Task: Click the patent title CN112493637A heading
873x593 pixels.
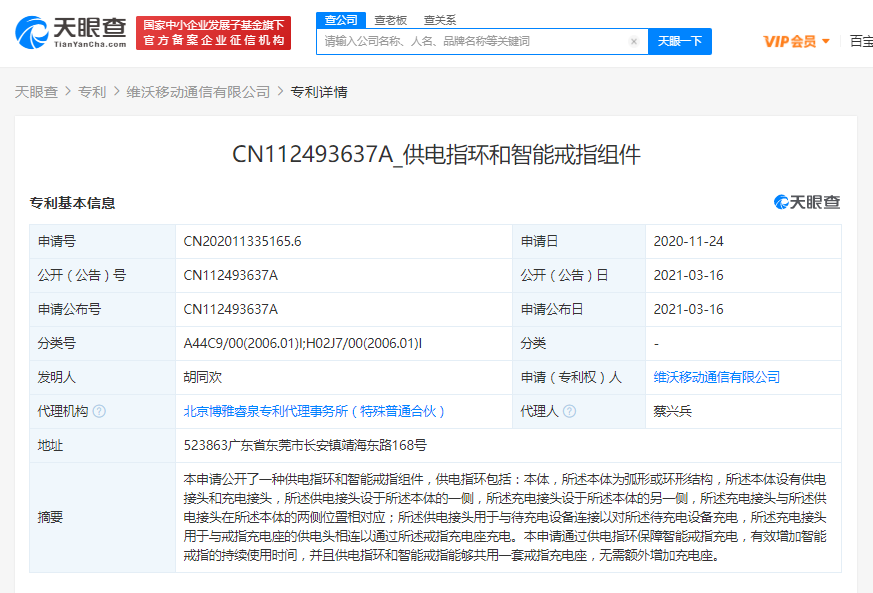Action: coord(436,154)
